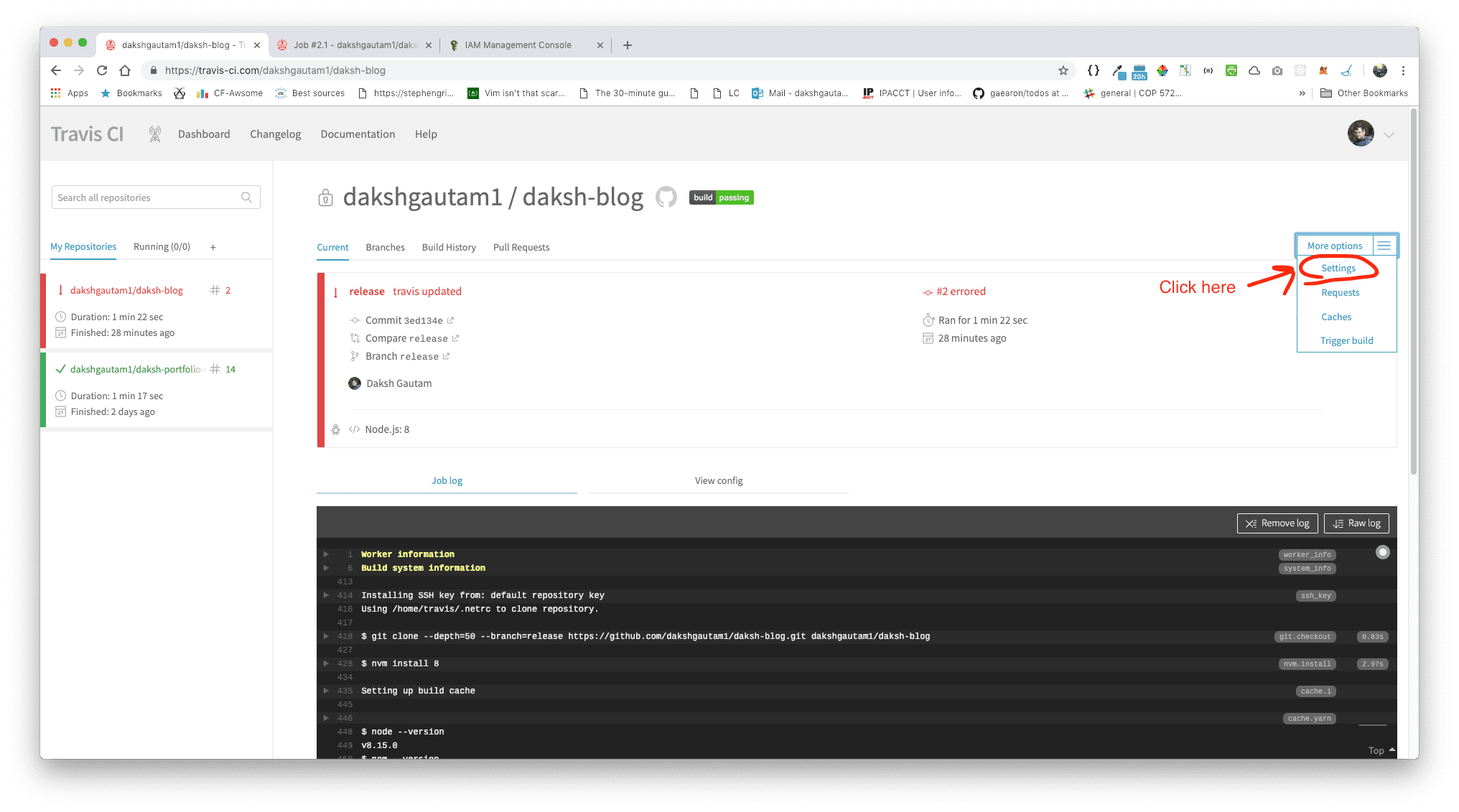1459x812 pixels.
Task: Open the GitHub repository icon
Action: [666, 197]
